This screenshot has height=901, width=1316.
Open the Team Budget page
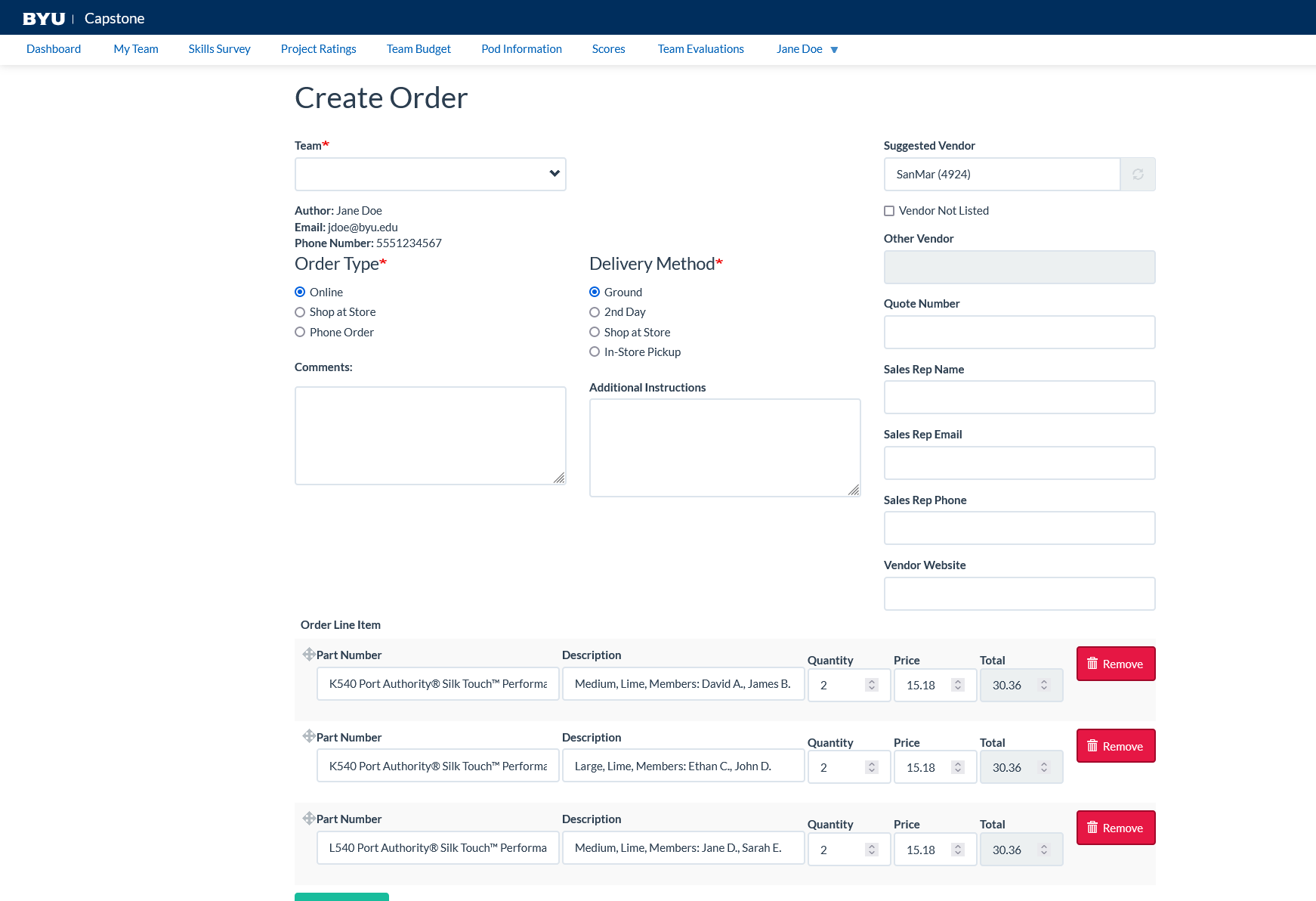(419, 49)
